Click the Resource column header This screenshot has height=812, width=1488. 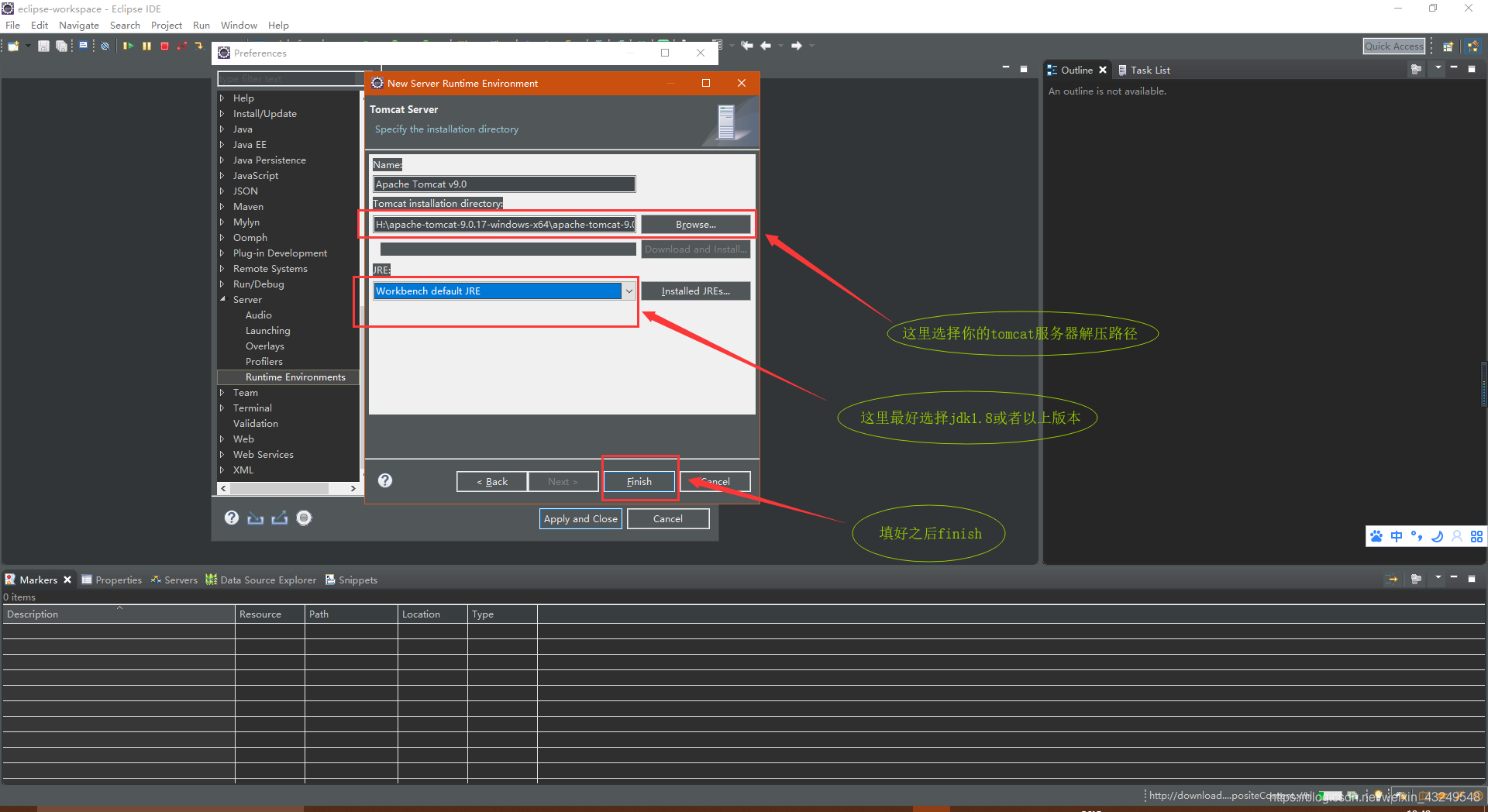pos(270,614)
